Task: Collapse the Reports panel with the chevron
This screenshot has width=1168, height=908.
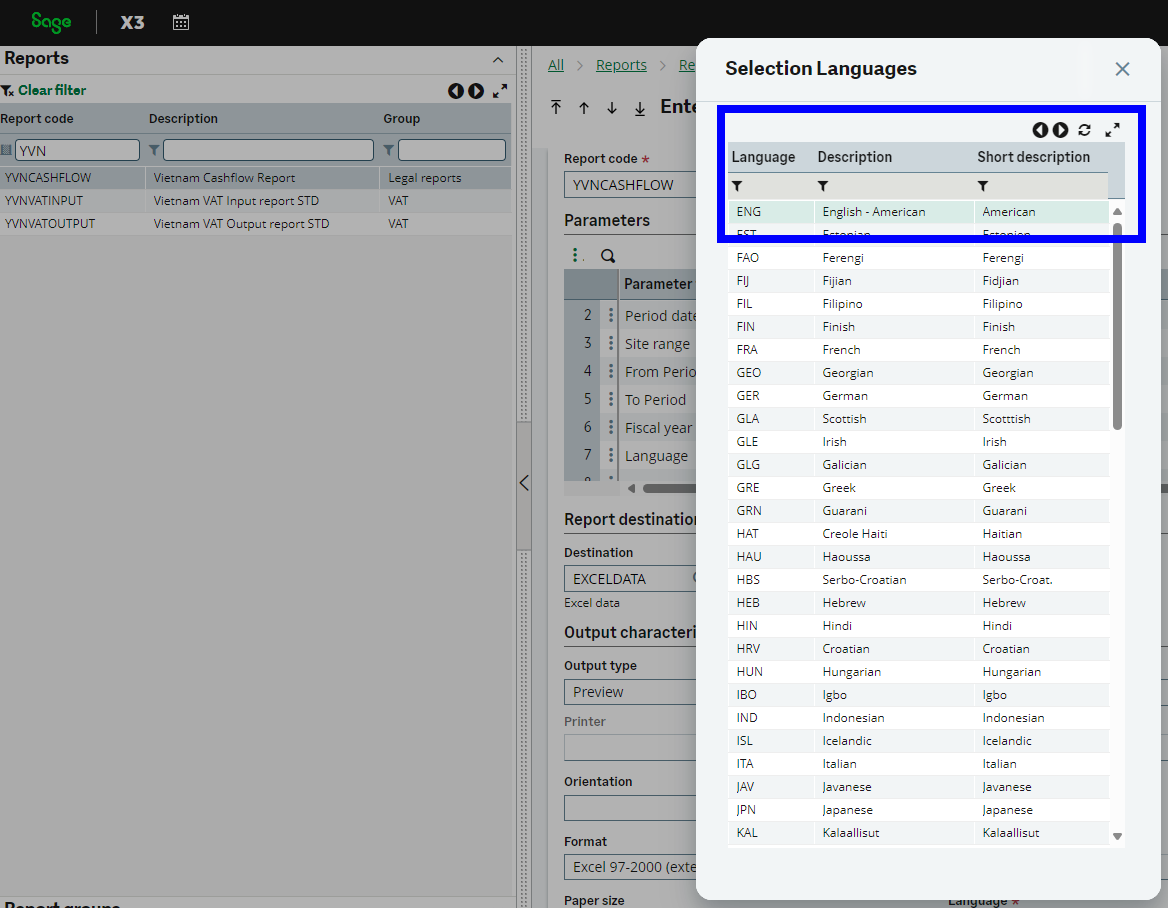Action: [498, 60]
